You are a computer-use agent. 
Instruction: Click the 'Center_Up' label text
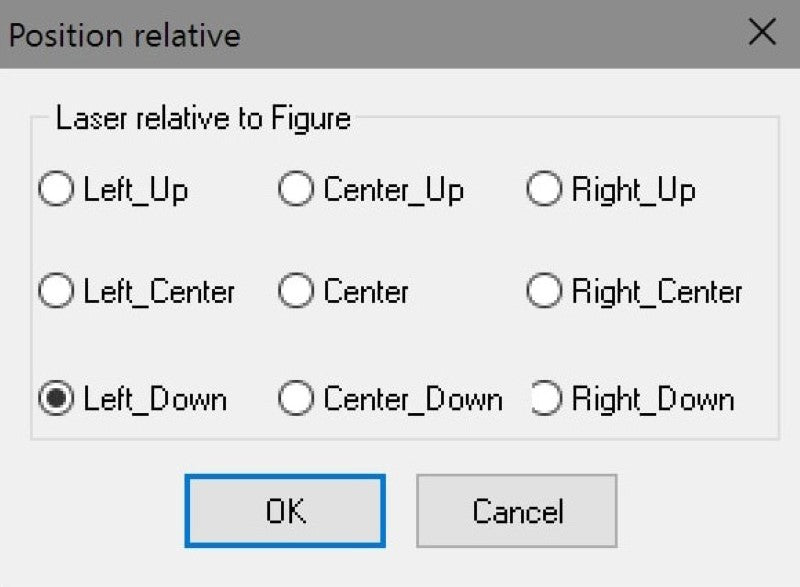point(393,190)
